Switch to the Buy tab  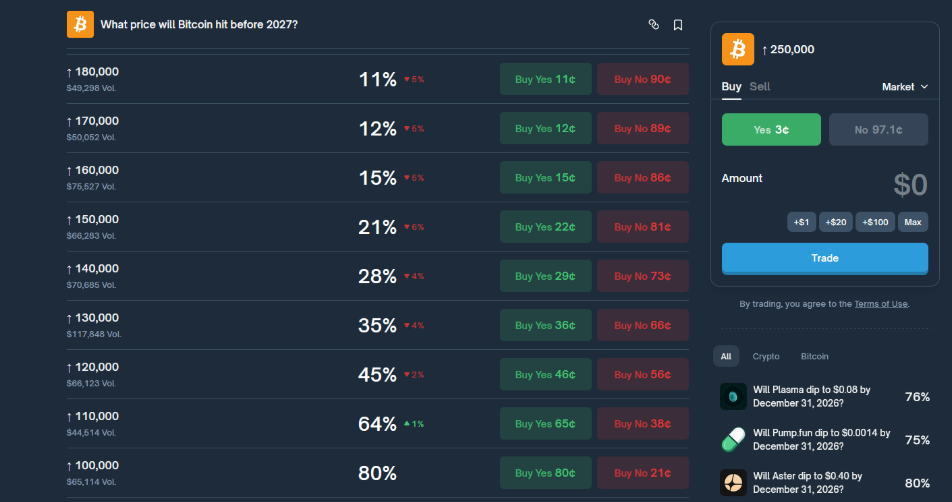pyautogui.click(x=731, y=87)
